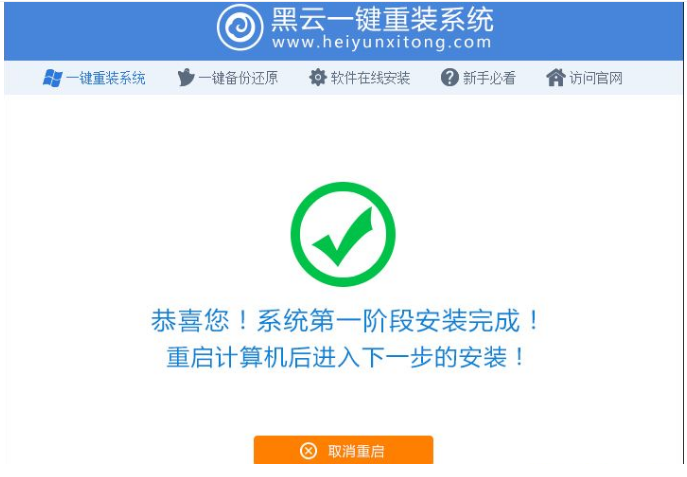Click the question mark help icon
The height and width of the screenshot is (477, 687).
(x=450, y=78)
